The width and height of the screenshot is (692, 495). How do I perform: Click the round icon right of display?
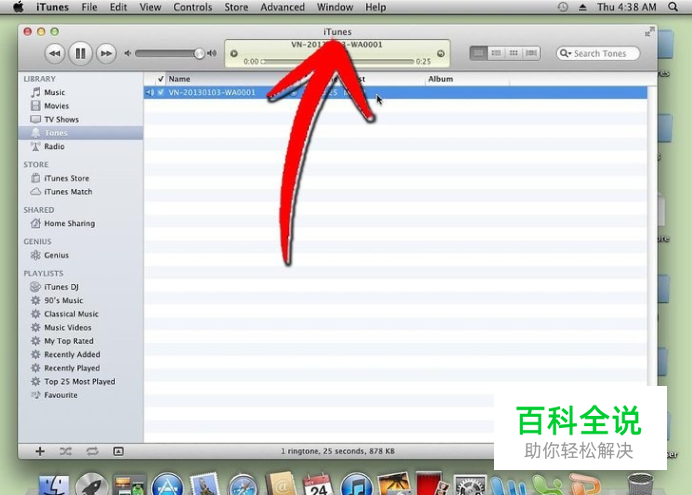pyautogui.click(x=440, y=53)
